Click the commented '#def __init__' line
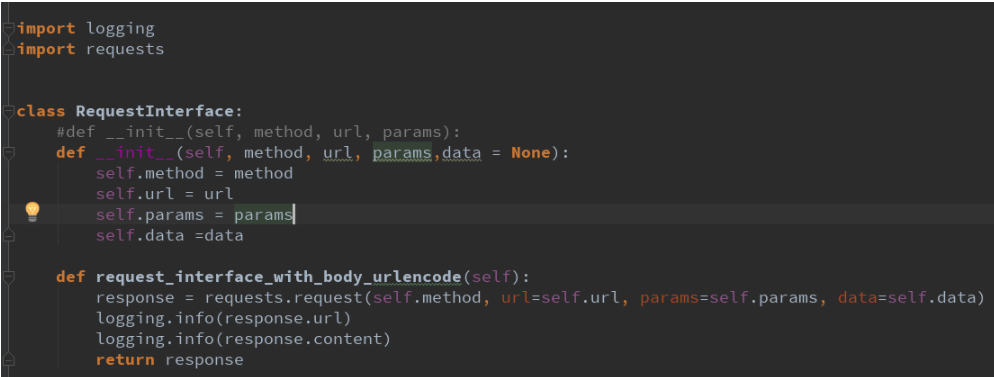The width and height of the screenshot is (994, 377). [257, 132]
